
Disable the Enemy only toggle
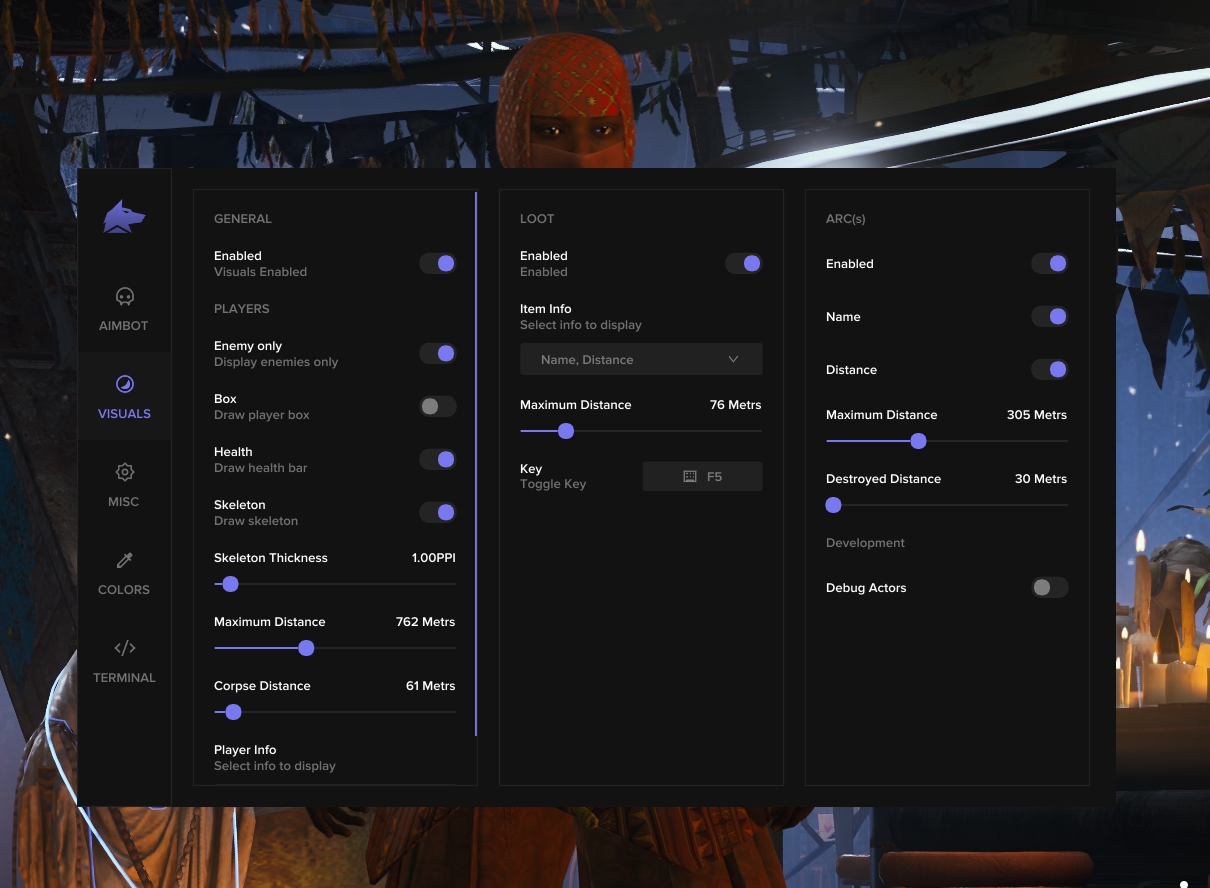(x=437, y=353)
